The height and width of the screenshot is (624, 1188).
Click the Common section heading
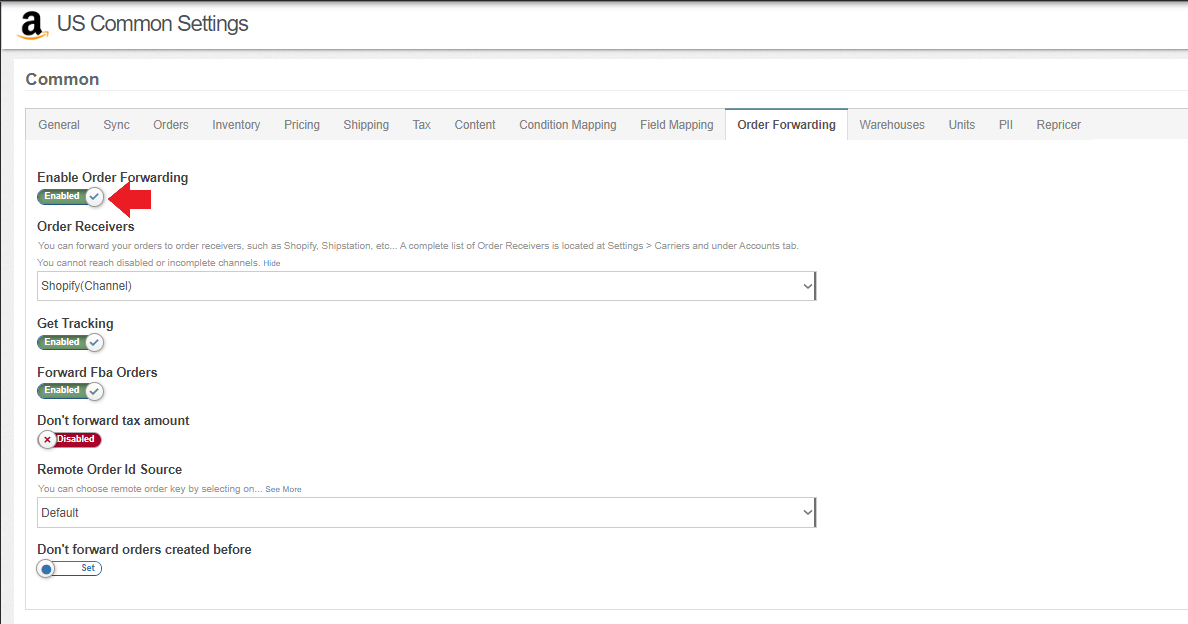pyautogui.click(x=62, y=80)
